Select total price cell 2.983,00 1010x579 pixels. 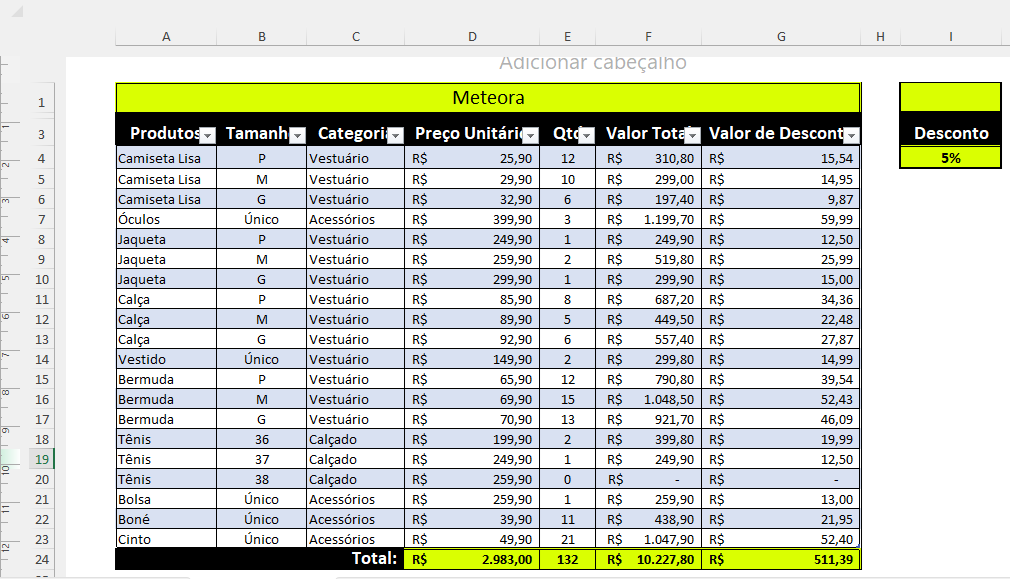point(472,559)
